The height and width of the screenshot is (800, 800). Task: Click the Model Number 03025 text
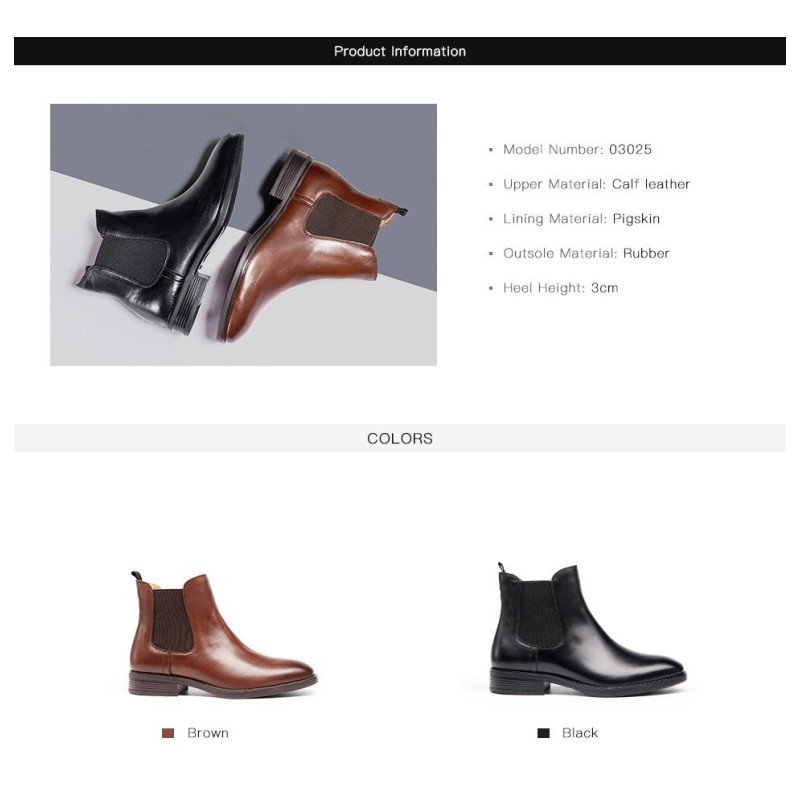tap(577, 149)
